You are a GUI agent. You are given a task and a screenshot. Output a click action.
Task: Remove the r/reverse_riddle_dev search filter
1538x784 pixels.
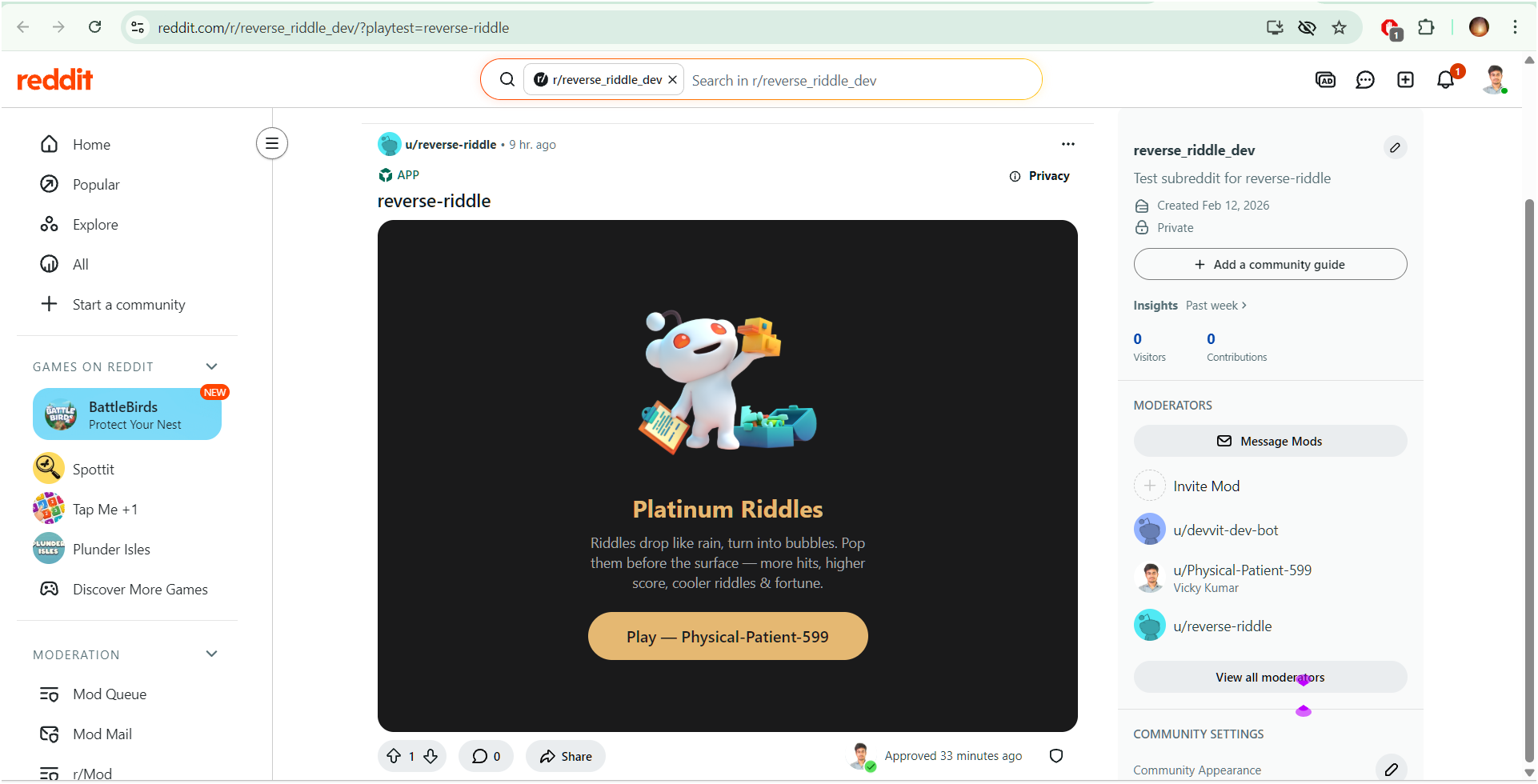pos(672,79)
